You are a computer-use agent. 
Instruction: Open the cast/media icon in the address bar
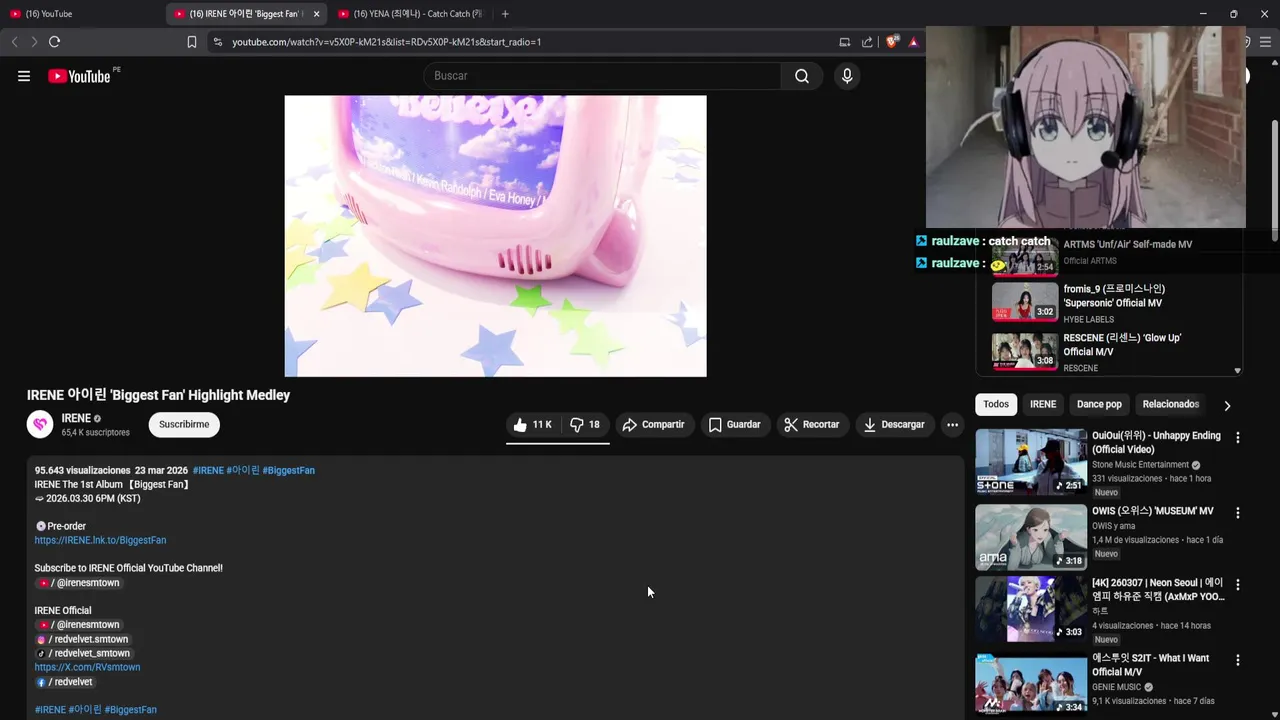tap(845, 42)
